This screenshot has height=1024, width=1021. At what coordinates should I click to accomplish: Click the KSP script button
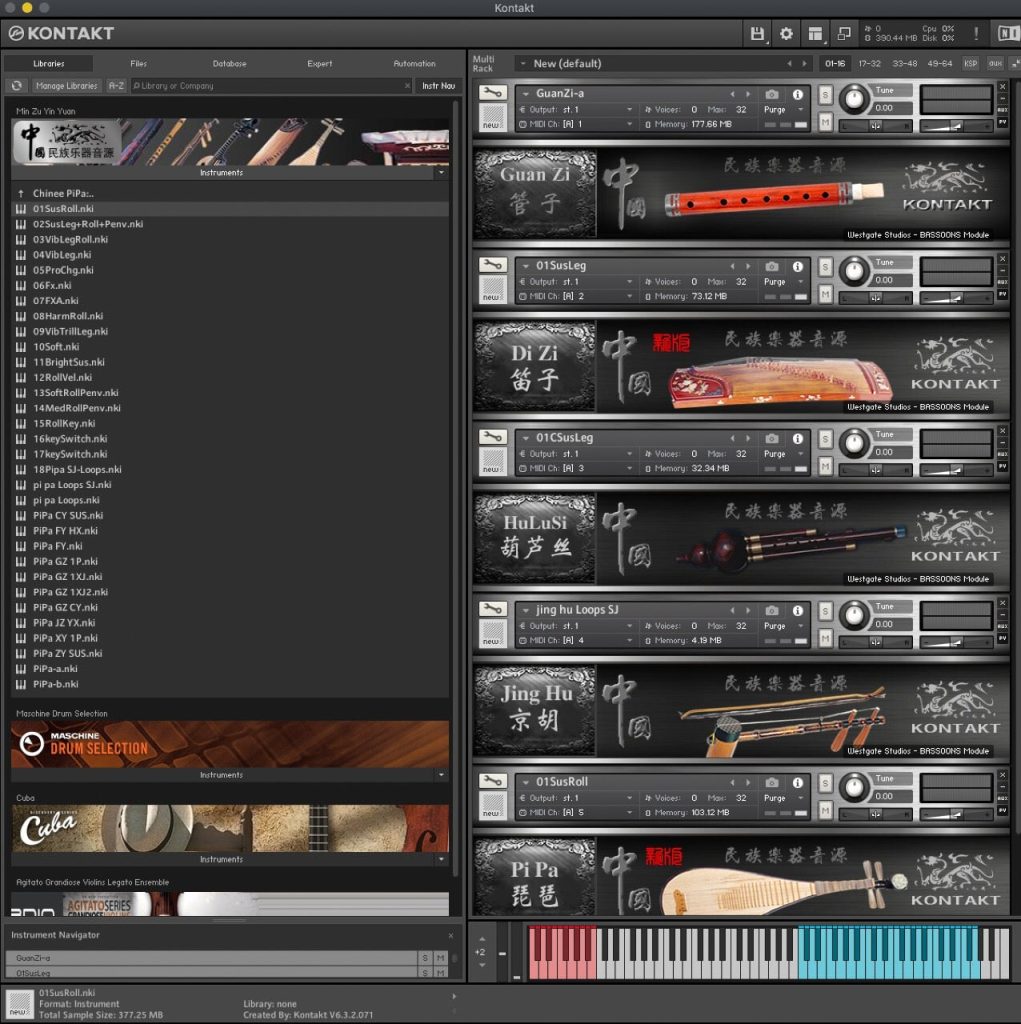coord(971,63)
